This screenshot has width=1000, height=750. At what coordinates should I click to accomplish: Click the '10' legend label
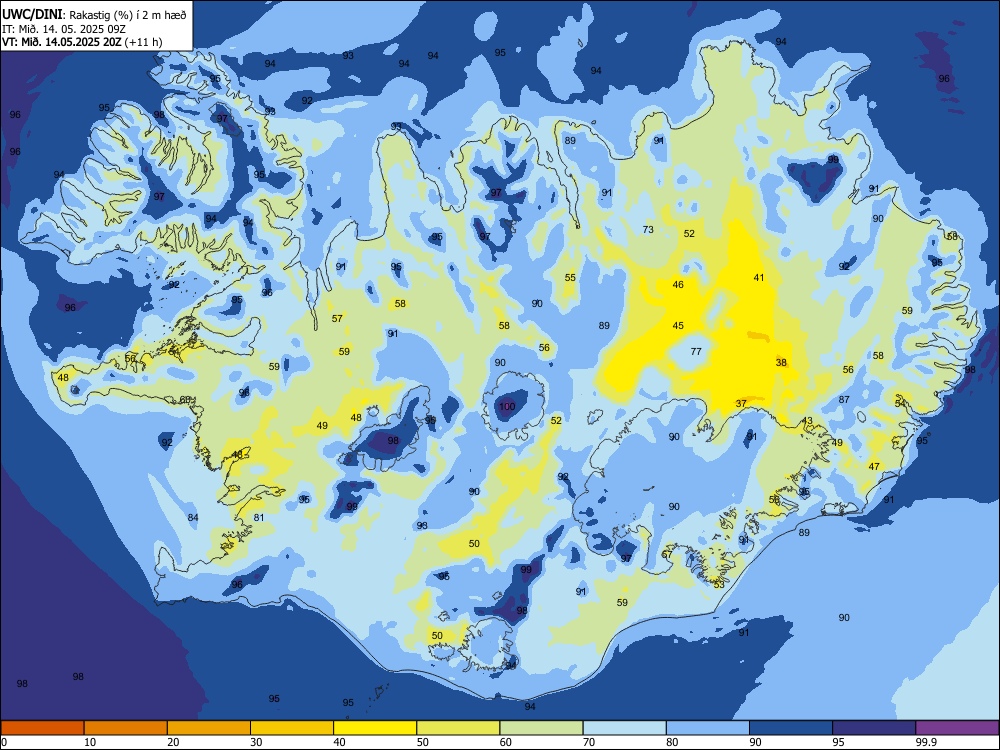click(90, 742)
